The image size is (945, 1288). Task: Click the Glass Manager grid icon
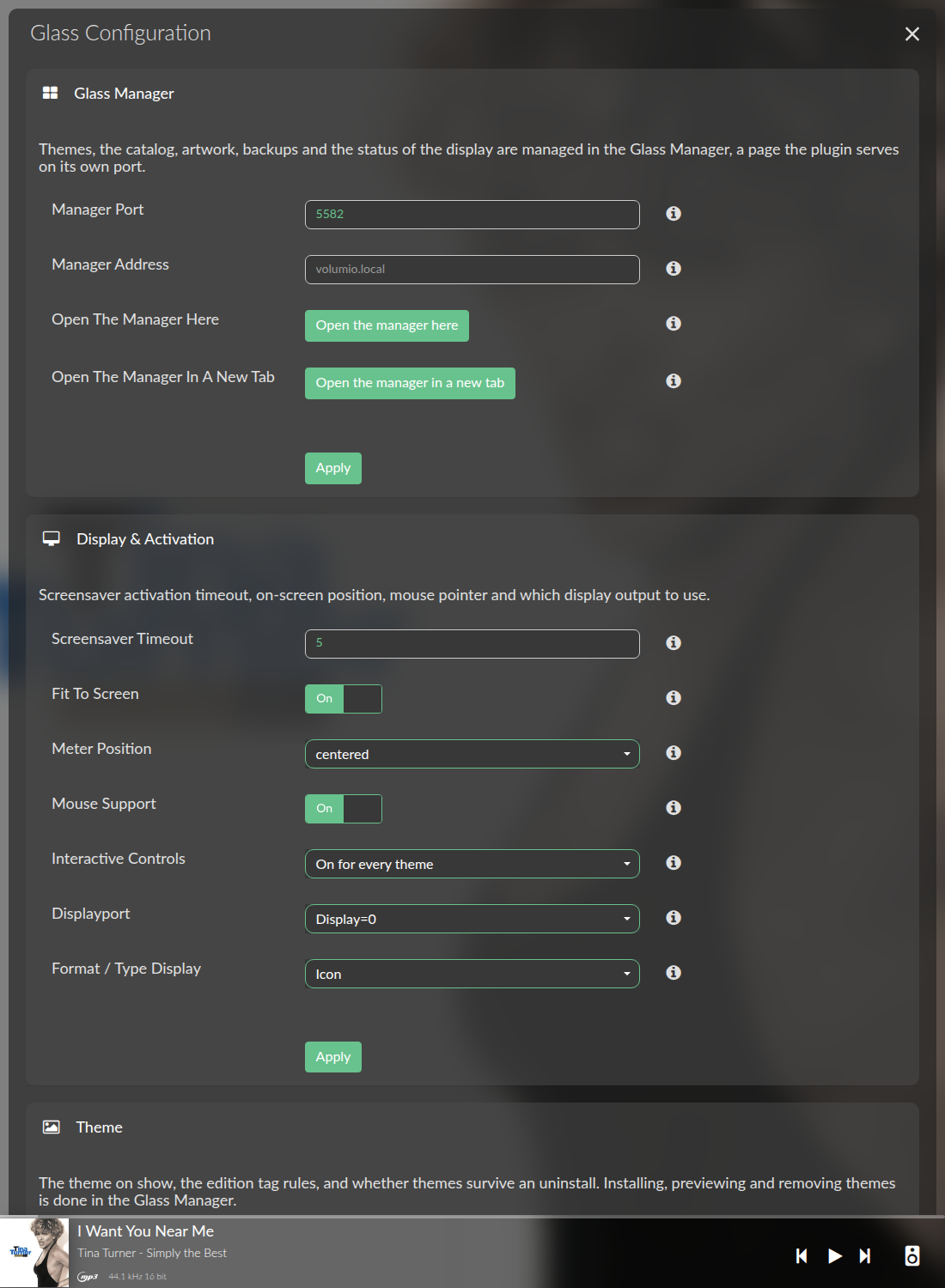pos(50,93)
